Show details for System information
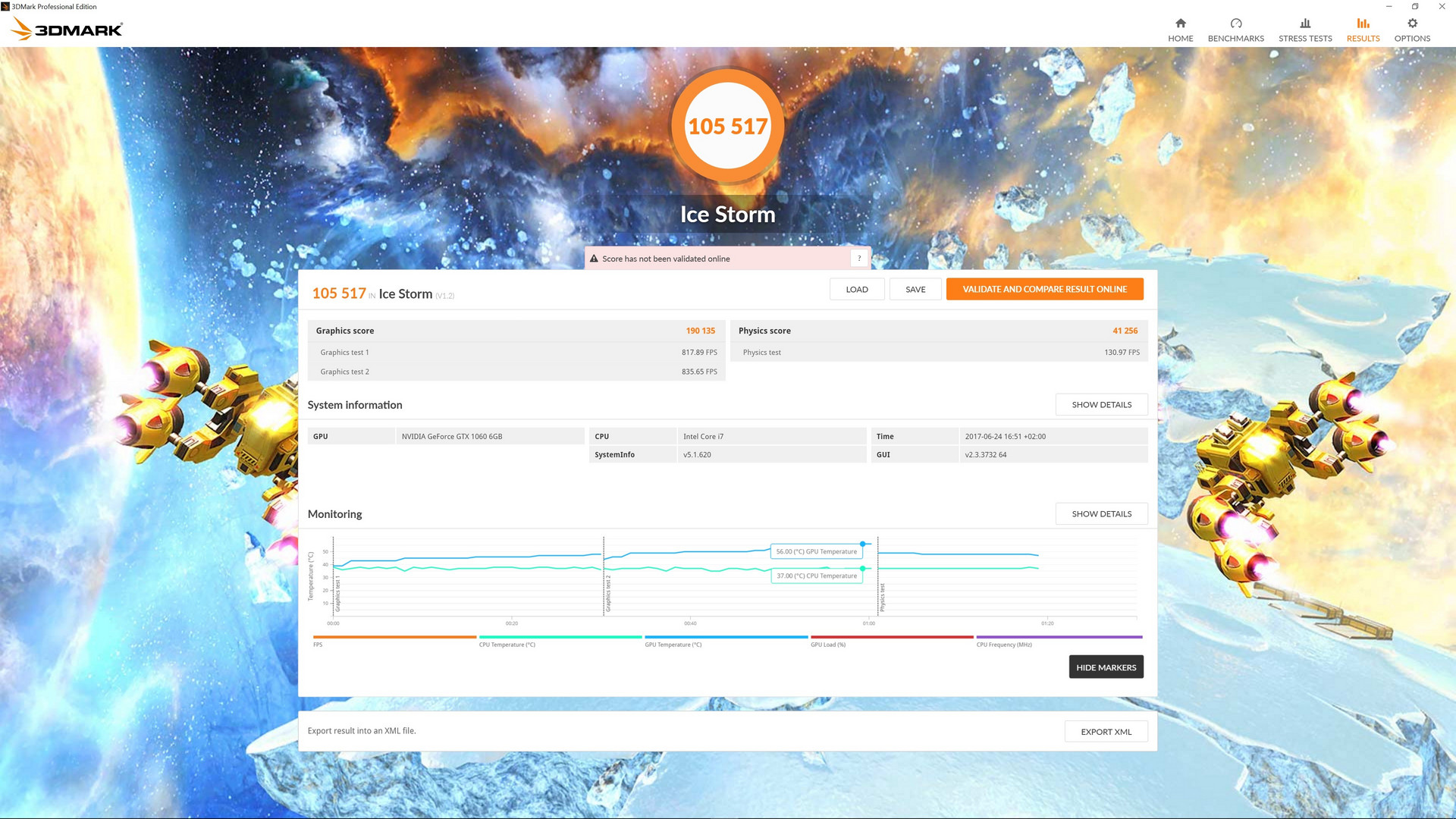 (x=1101, y=405)
